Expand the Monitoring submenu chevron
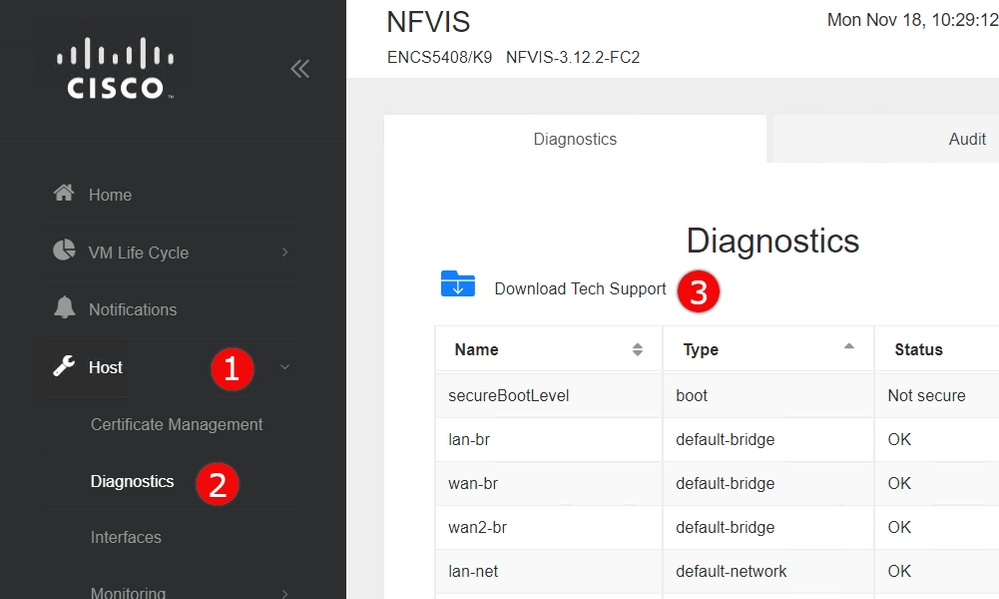Image resolution: width=999 pixels, height=599 pixels. (285, 593)
